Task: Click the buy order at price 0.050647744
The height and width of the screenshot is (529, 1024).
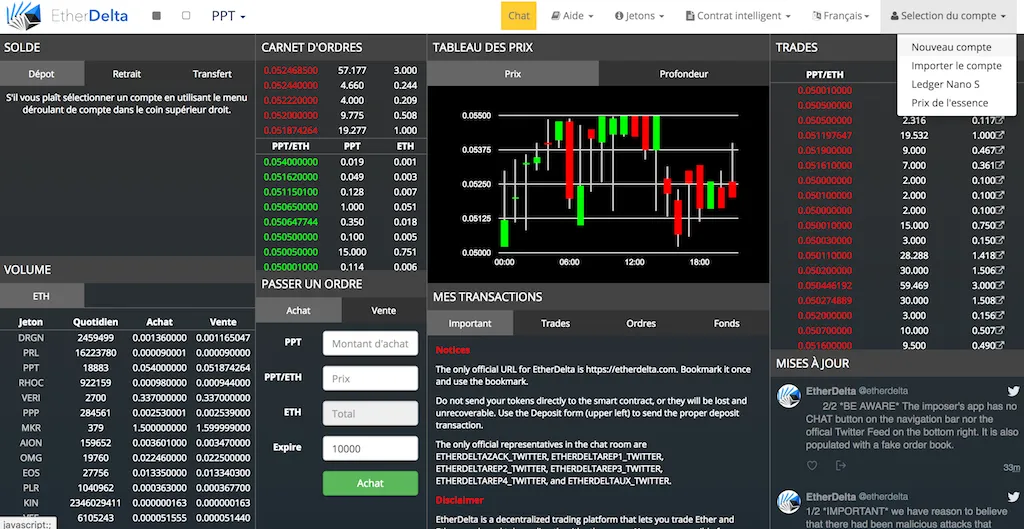Action: (x=341, y=222)
